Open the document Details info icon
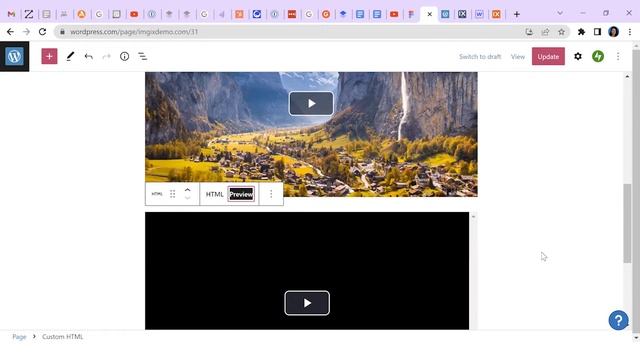Image resolution: width=640 pixels, height=360 pixels. pyautogui.click(x=124, y=56)
